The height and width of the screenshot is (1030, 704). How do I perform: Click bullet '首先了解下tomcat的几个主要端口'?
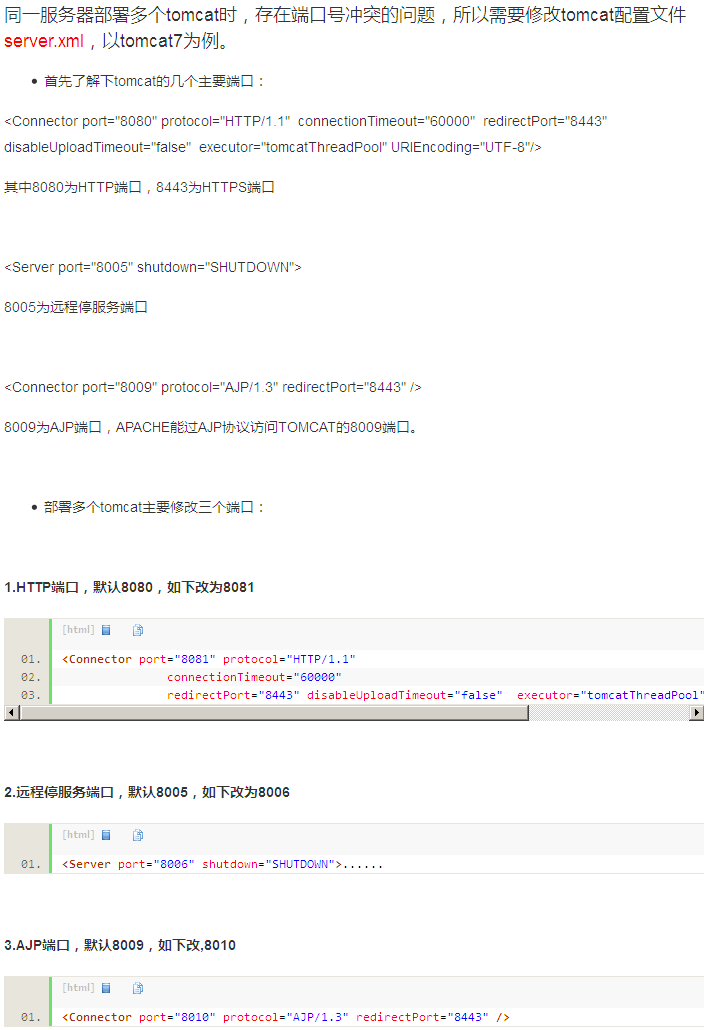coord(154,81)
